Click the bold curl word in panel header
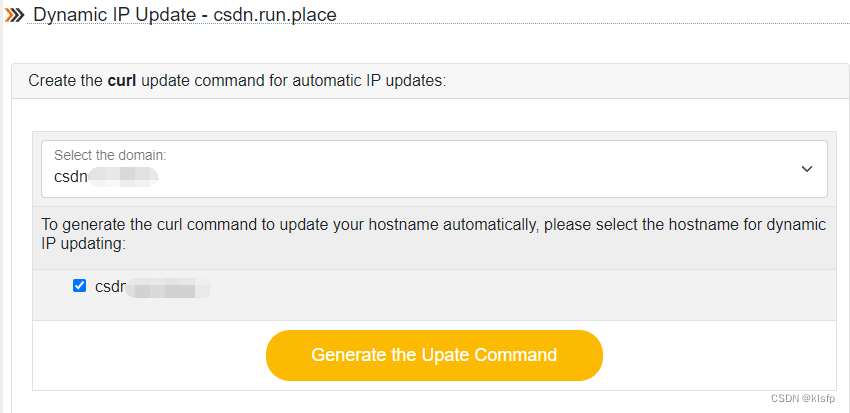This screenshot has height=413, width=850. point(122,81)
